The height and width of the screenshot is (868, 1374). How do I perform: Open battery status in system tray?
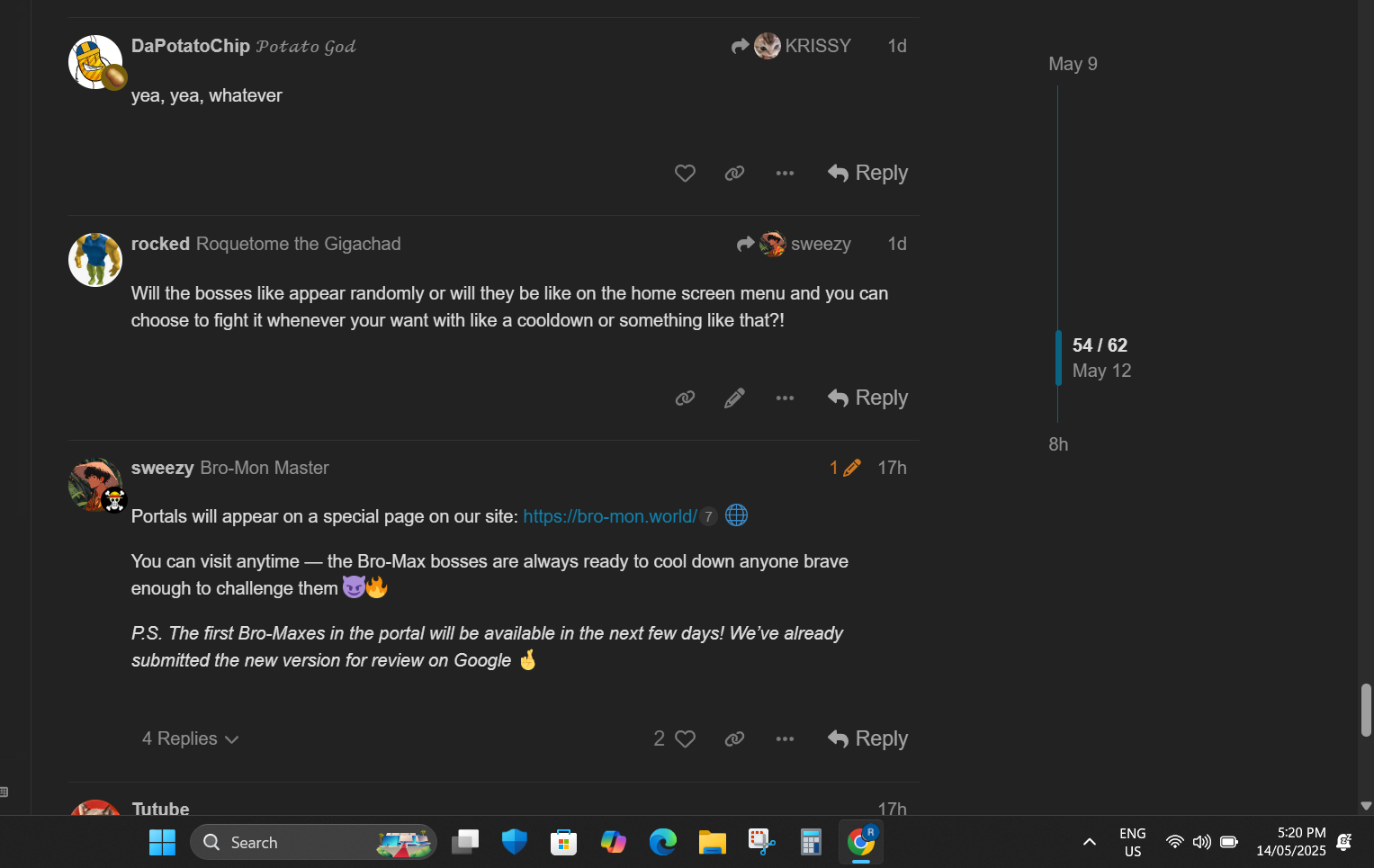1229,843
